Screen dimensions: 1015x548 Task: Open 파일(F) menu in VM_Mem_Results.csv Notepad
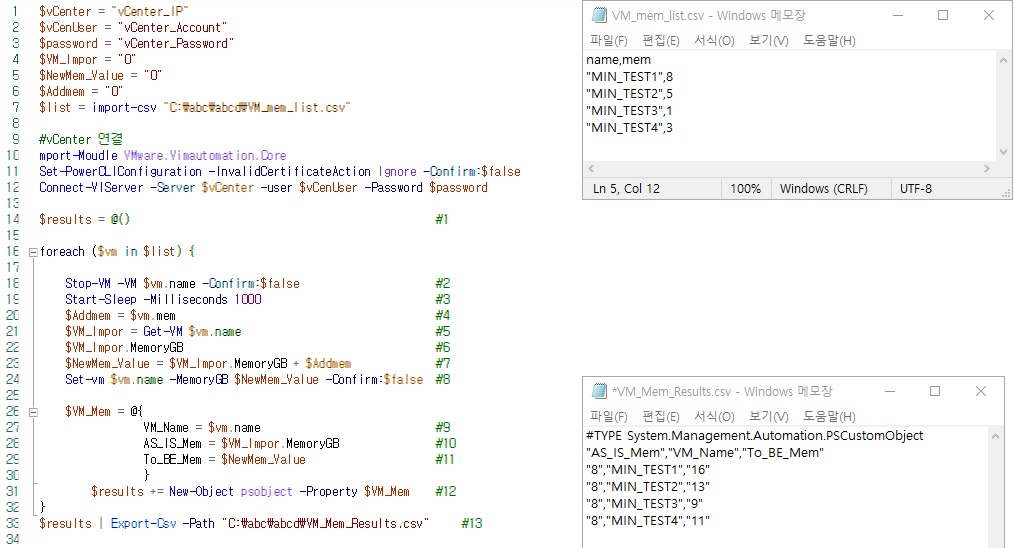coord(608,417)
